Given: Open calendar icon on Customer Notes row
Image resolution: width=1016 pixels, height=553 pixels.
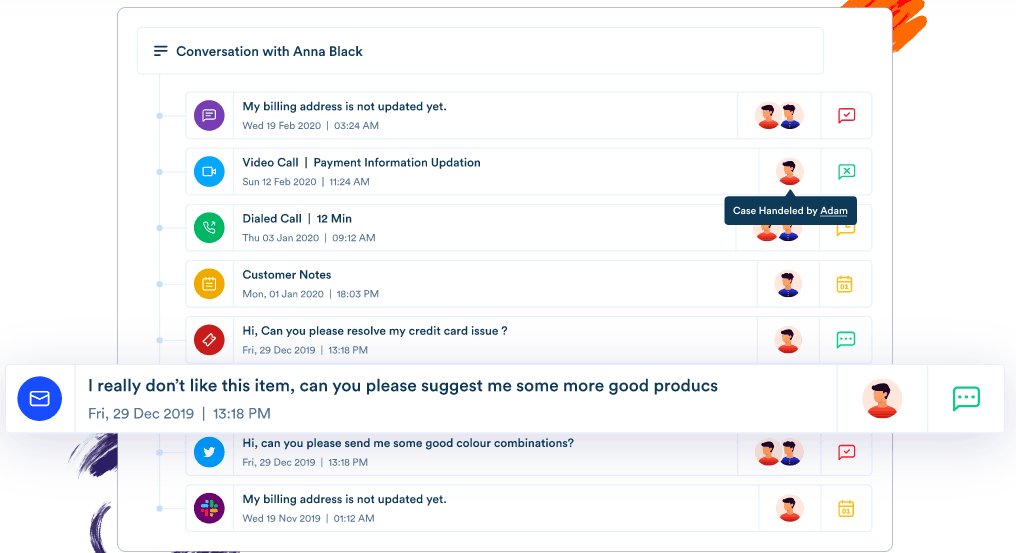Looking at the screenshot, I should coord(845,284).
